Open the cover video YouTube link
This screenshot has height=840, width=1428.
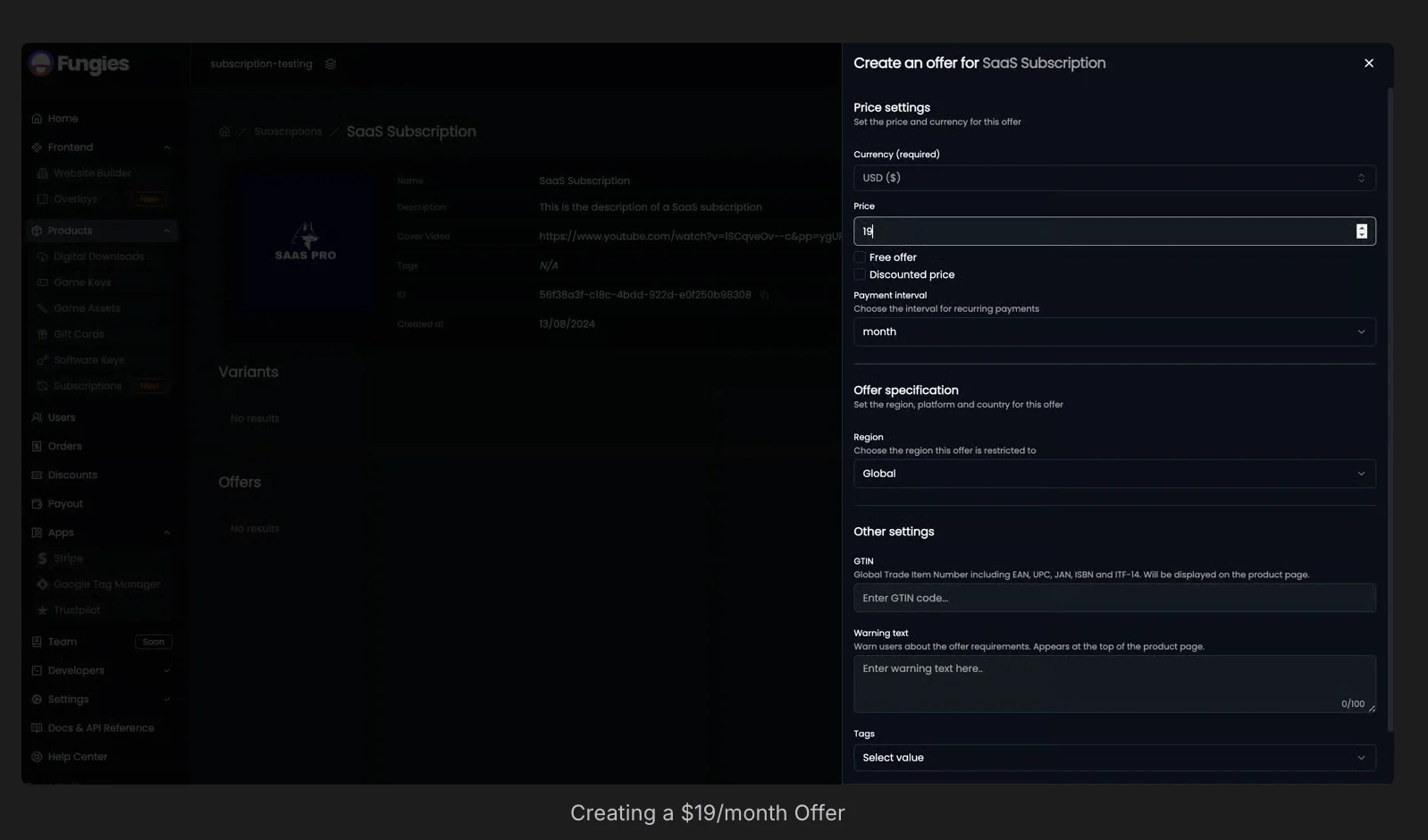[690, 237]
